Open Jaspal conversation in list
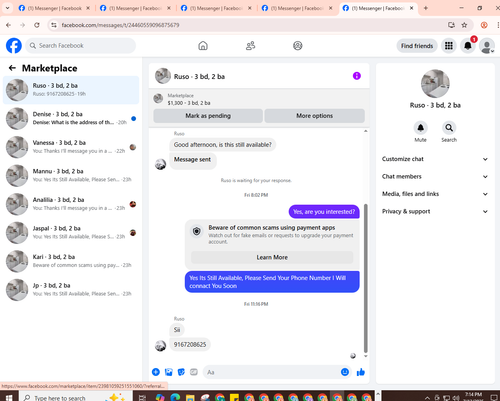 coord(71,233)
